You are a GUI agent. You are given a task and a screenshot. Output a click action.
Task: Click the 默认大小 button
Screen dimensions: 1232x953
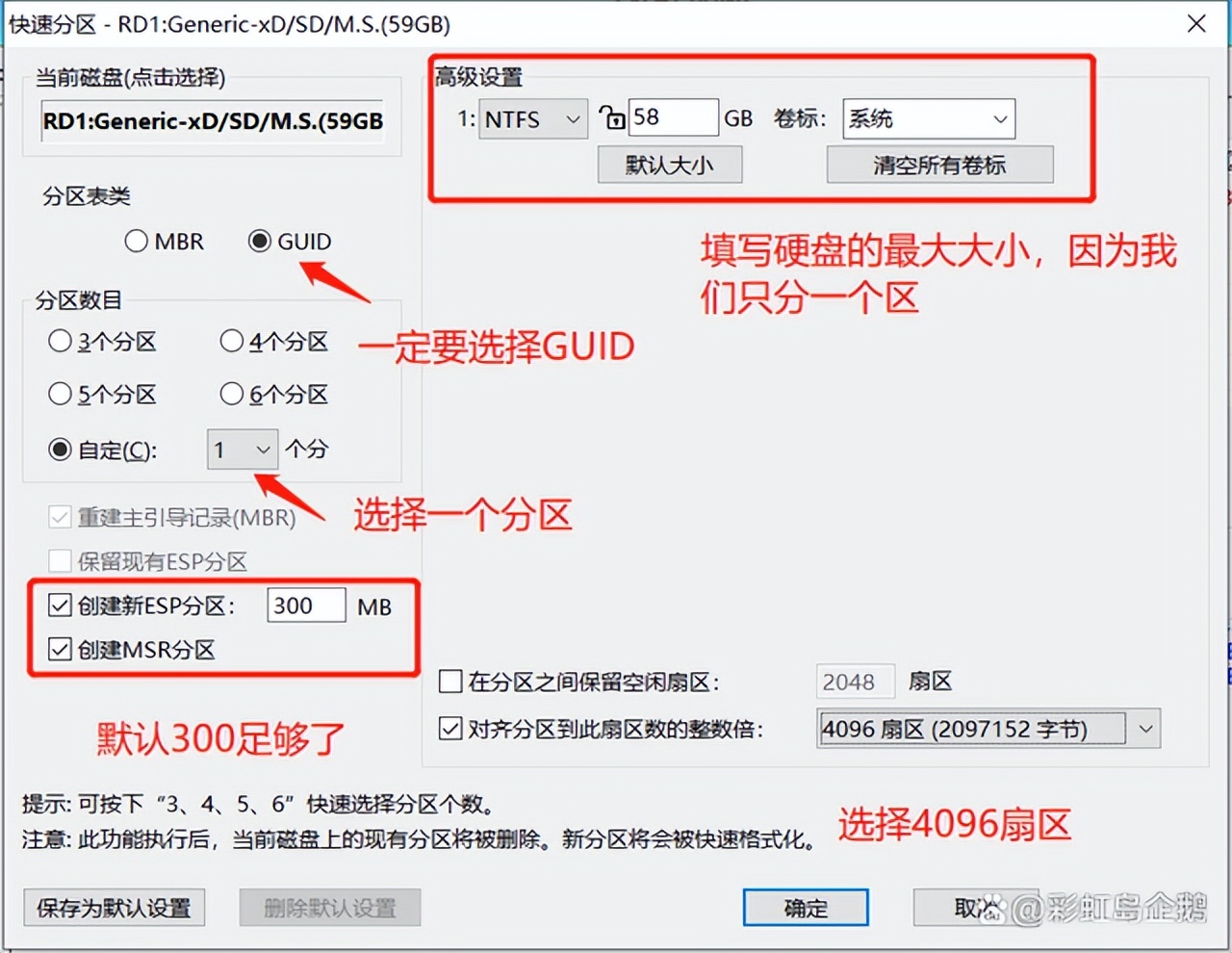(x=669, y=164)
